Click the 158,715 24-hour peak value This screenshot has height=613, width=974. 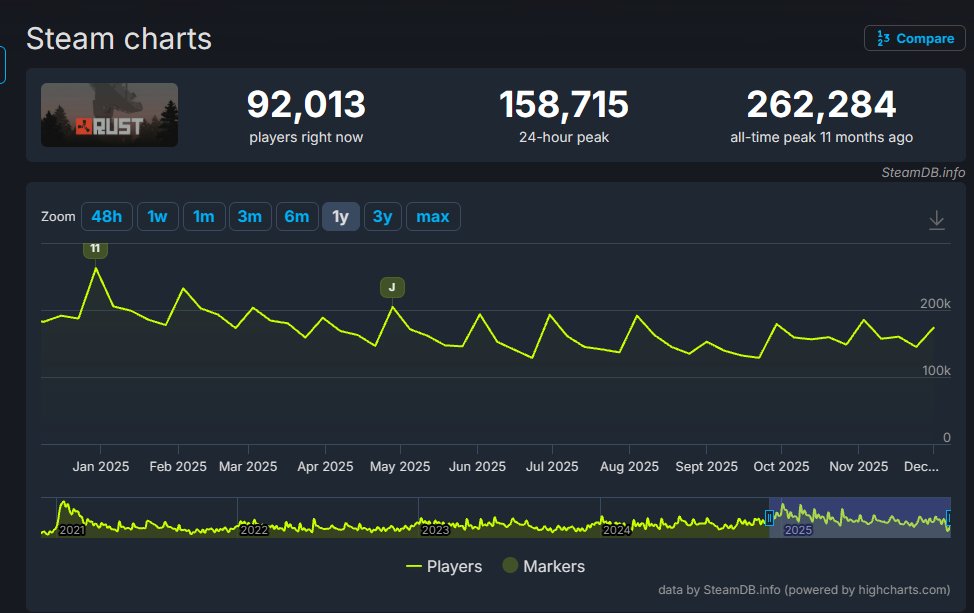(564, 104)
